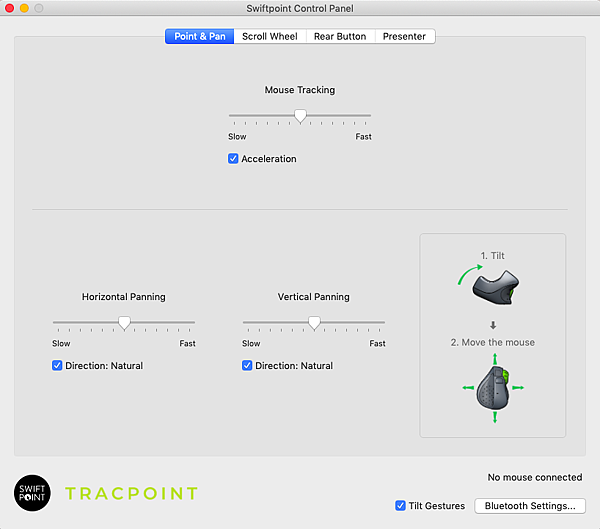Click the tilted mouse illustration
Image resolution: width=600 pixels, height=529 pixels.
click(496, 287)
